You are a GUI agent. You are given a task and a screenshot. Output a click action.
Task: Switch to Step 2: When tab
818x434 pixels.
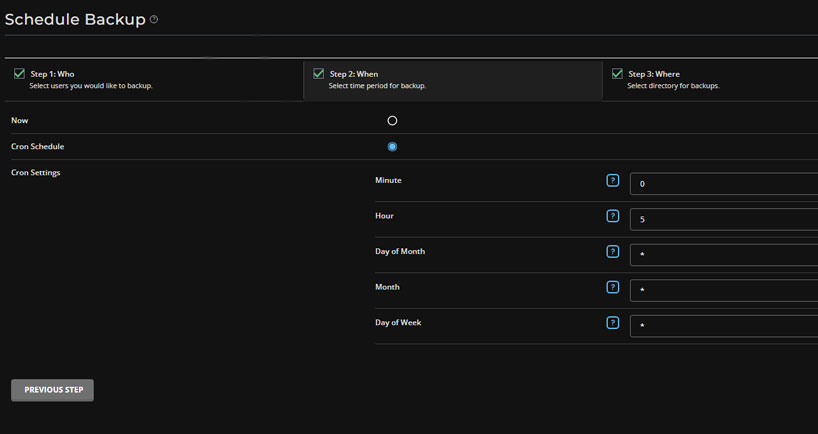tap(453, 80)
